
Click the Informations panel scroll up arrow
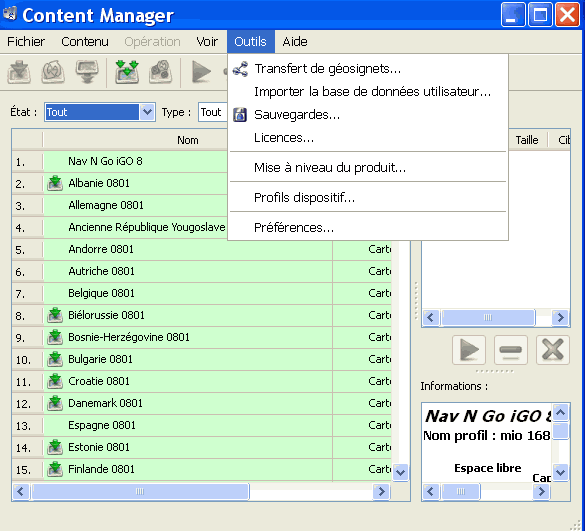pos(560,412)
